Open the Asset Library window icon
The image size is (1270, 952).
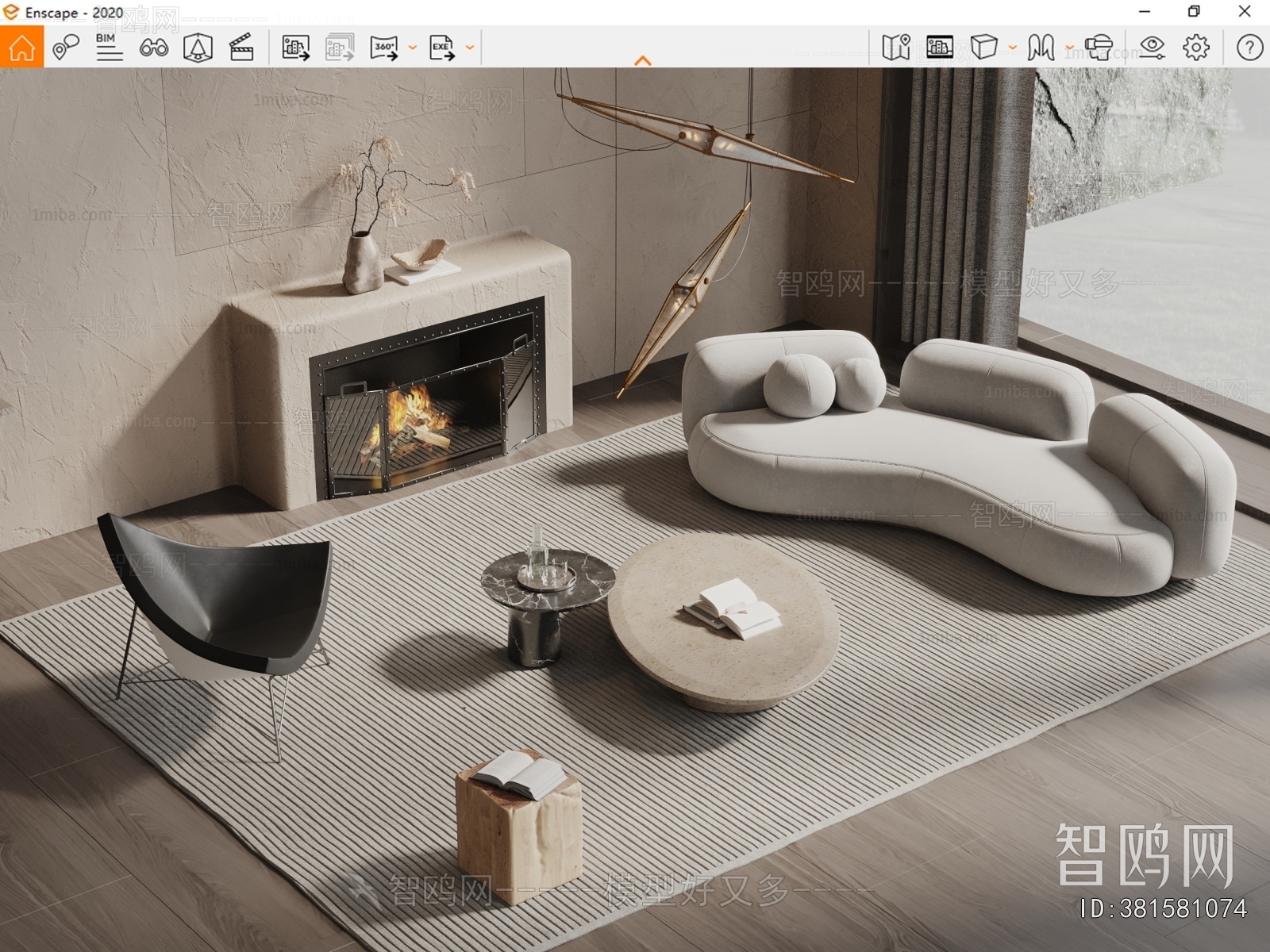(x=940, y=48)
